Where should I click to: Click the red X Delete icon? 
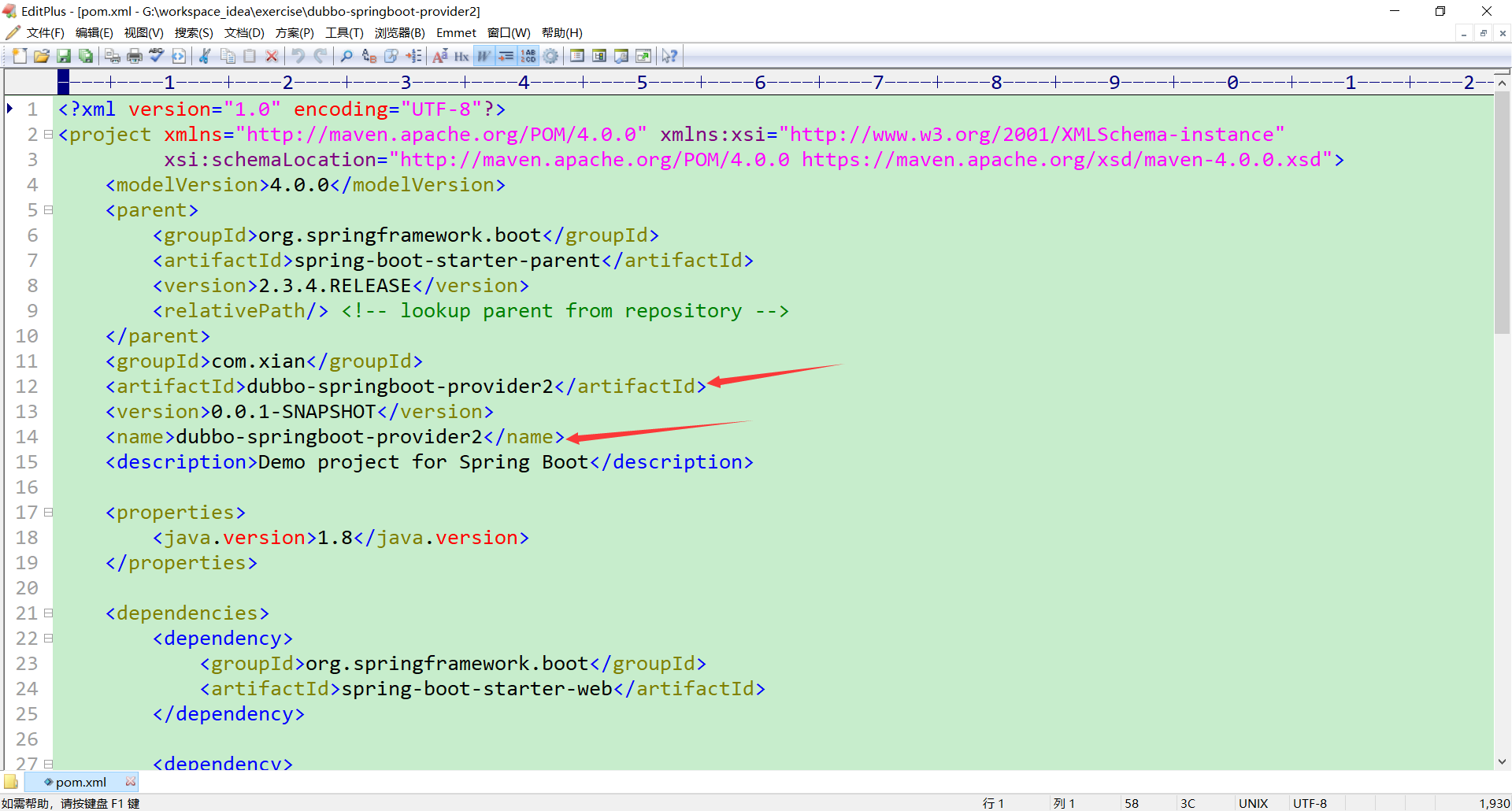pos(272,56)
